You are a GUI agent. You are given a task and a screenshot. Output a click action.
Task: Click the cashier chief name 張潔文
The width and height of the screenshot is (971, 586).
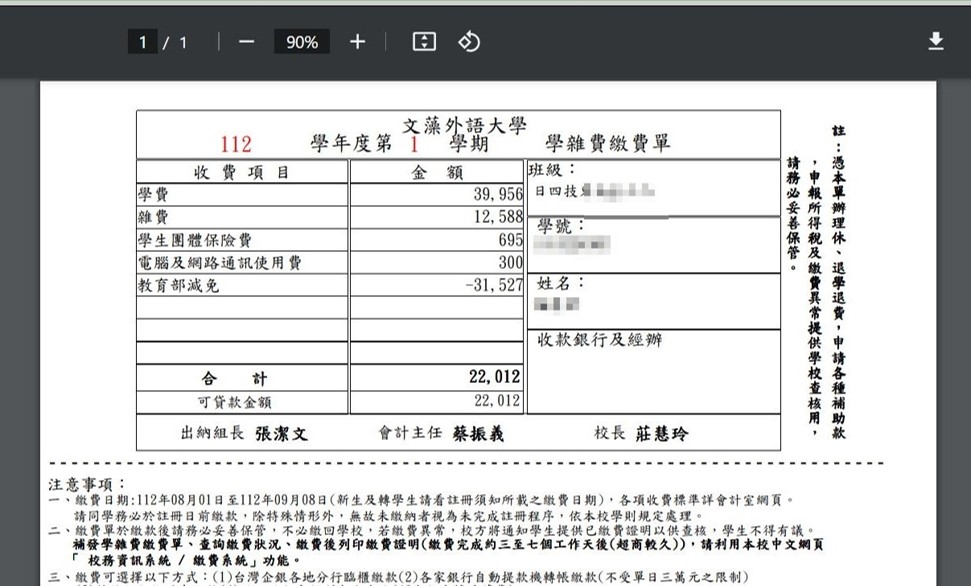281,434
